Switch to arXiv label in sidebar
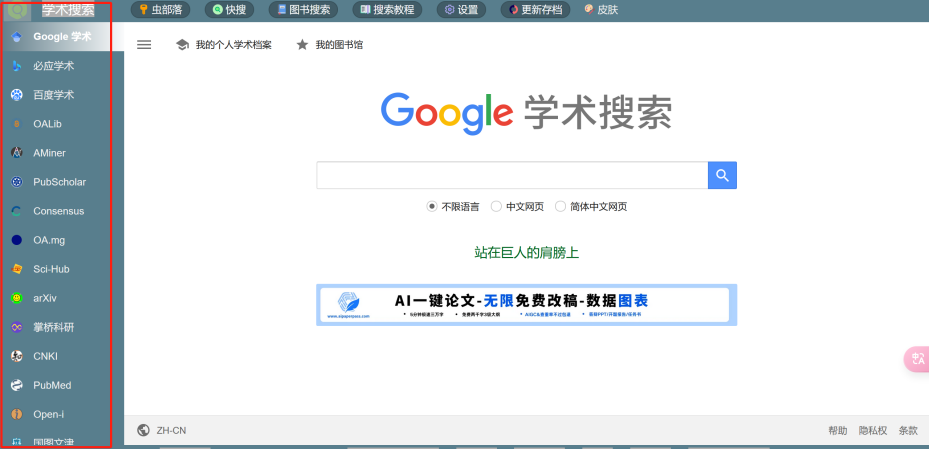Viewport: 929px width, 449px height. (x=44, y=298)
